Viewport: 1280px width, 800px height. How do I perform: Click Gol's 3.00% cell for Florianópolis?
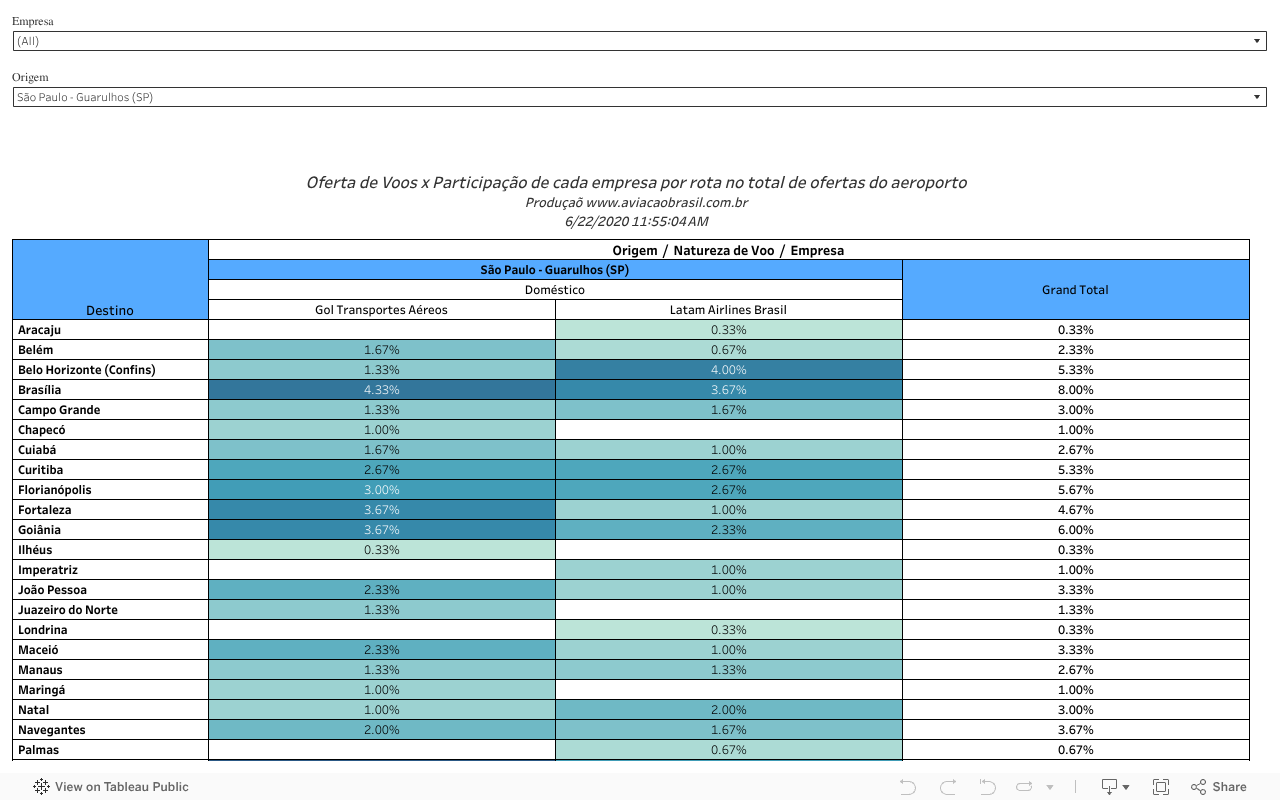[x=382, y=490]
